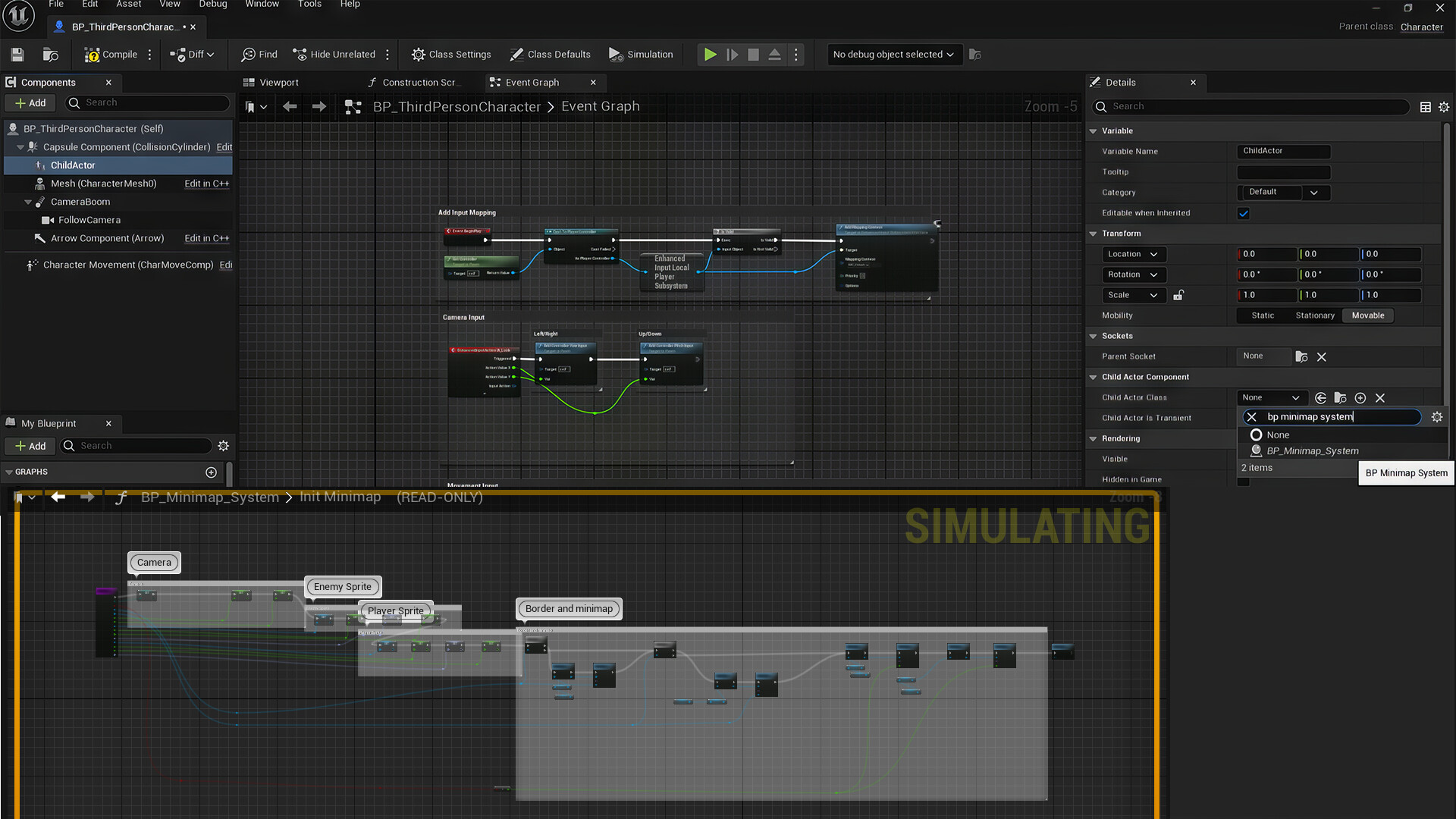The height and width of the screenshot is (819, 1456).
Task: Open My Blueprint panel settings gear
Action: pyautogui.click(x=223, y=446)
